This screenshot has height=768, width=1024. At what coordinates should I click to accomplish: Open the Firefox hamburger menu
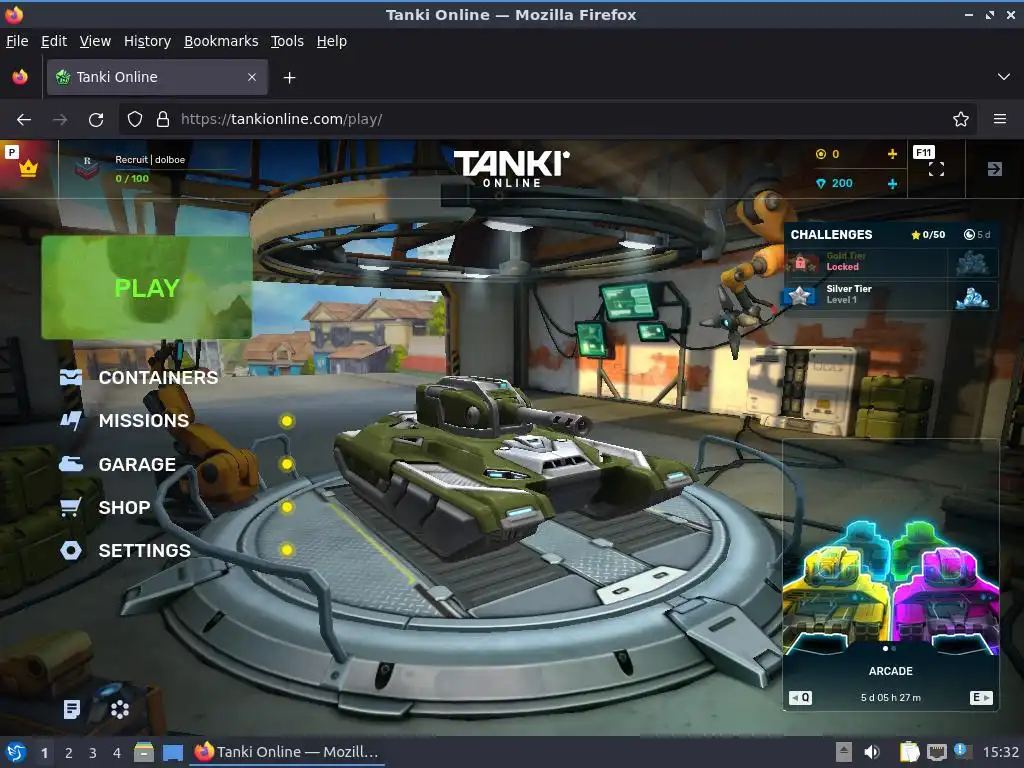coord(1000,119)
